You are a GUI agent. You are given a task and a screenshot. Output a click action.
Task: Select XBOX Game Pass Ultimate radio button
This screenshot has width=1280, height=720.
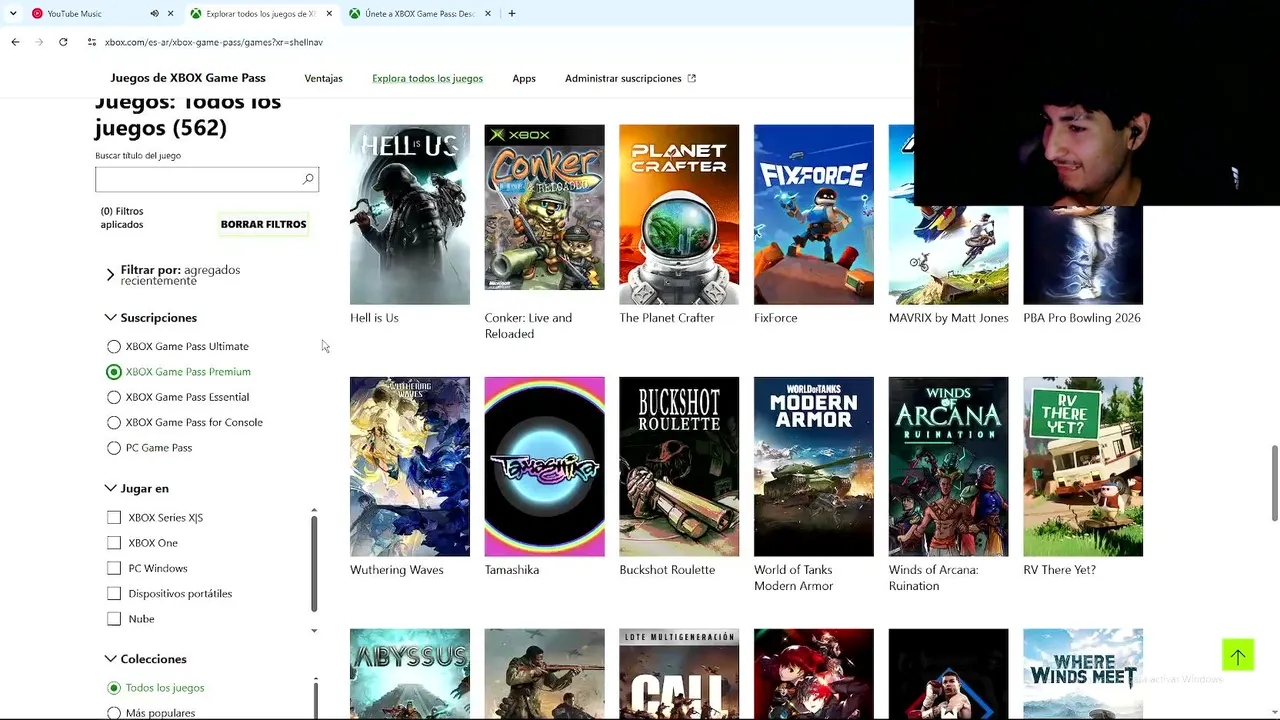point(114,347)
